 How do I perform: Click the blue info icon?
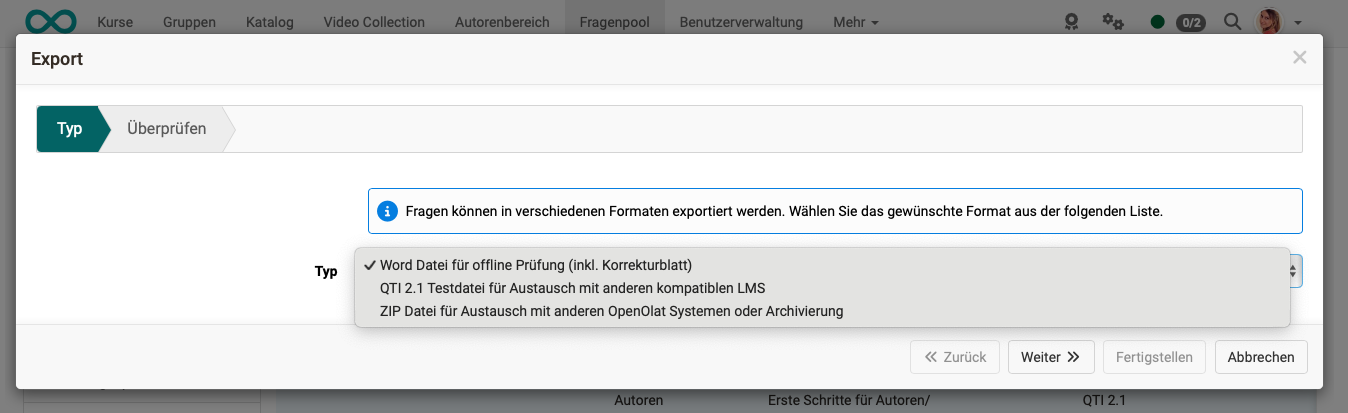pos(387,211)
